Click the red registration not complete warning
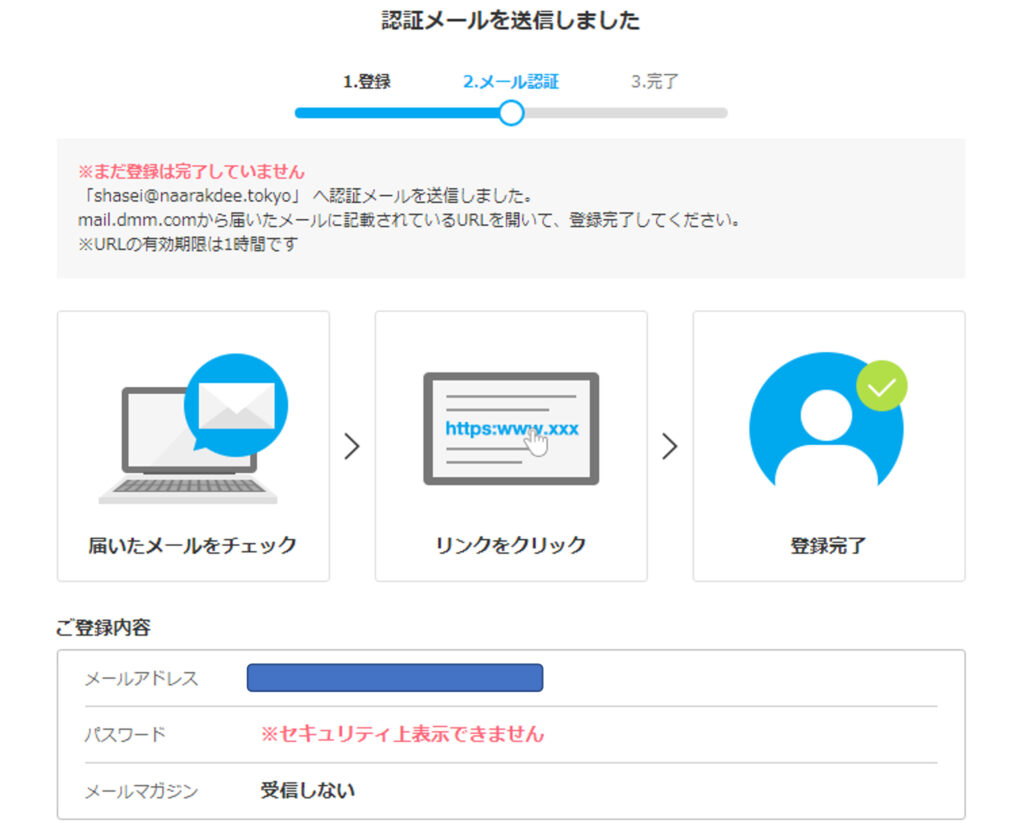 tap(191, 171)
